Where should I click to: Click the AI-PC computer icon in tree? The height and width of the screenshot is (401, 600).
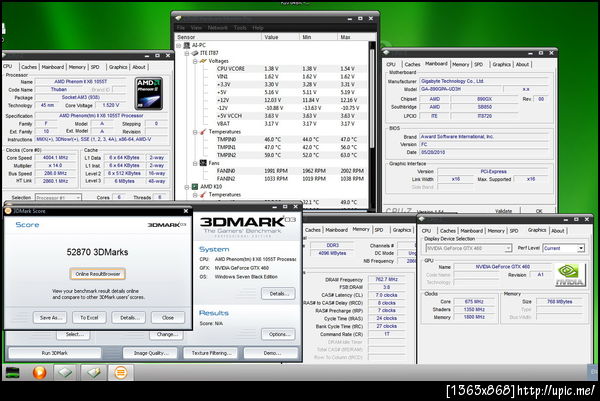(x=187, y=45)
